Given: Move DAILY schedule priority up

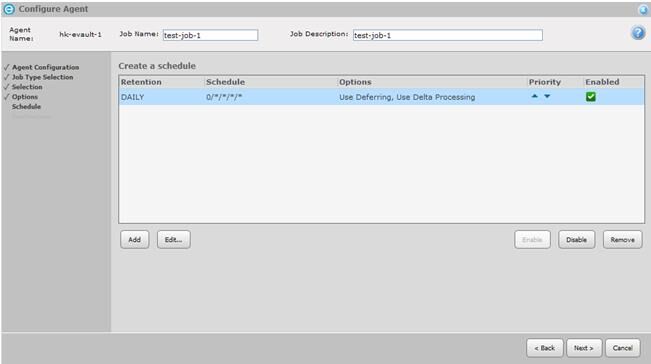Looking at the screenshot, I should click(535, 96).
